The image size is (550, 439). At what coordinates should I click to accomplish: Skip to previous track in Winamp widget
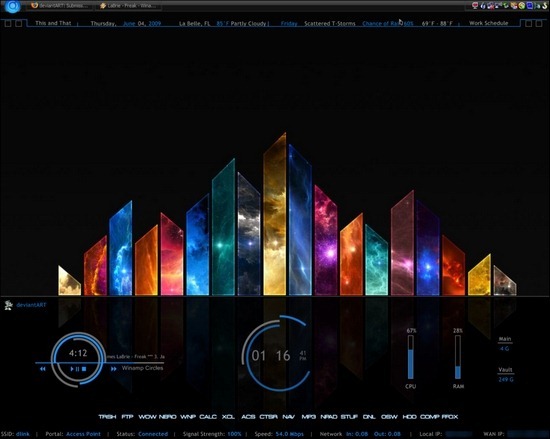click(43, 369)
